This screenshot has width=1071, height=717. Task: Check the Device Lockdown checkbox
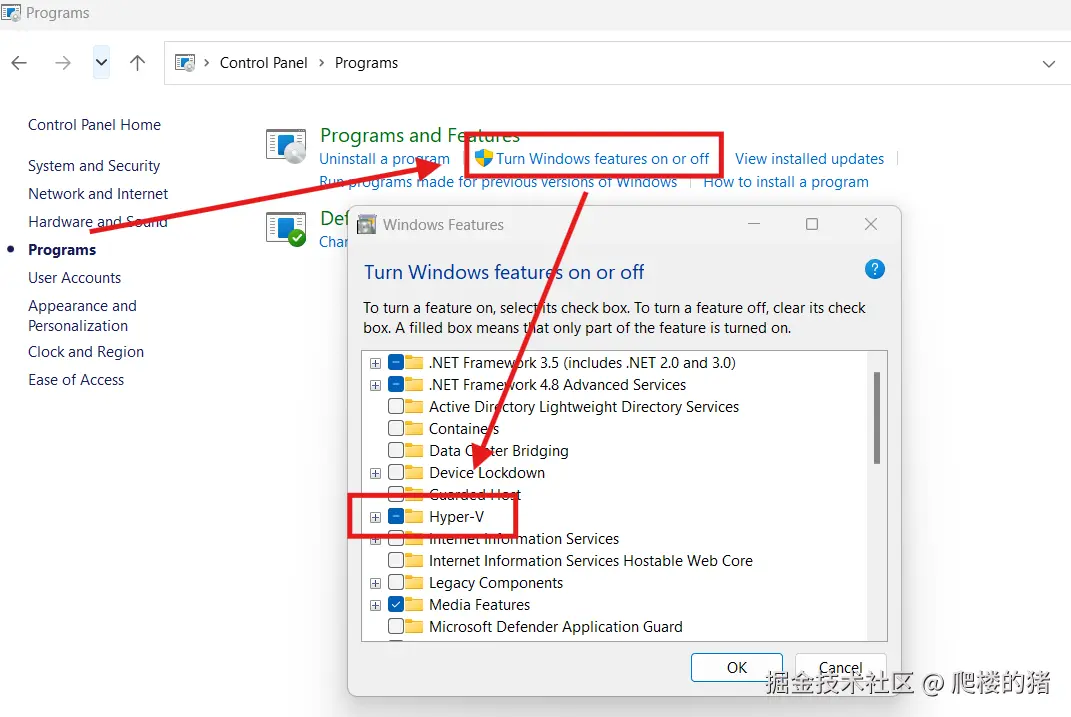[x=395, y=473]
